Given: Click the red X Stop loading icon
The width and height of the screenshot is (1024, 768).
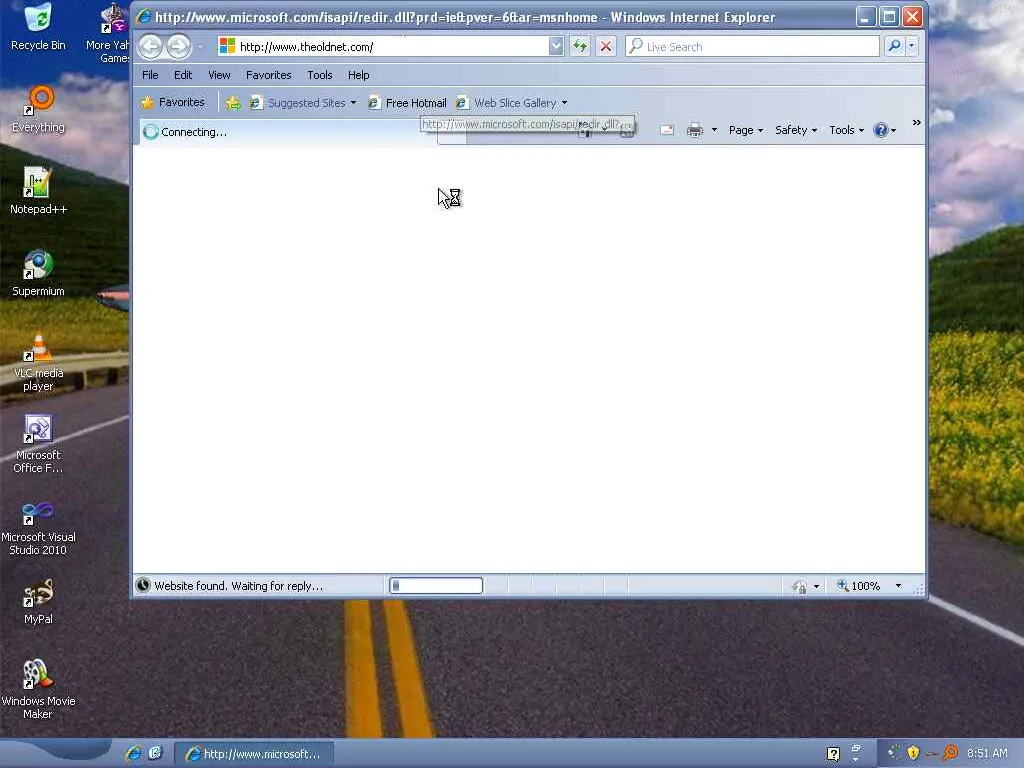Looking at the screenshot, I should click(x=606, y=46).
